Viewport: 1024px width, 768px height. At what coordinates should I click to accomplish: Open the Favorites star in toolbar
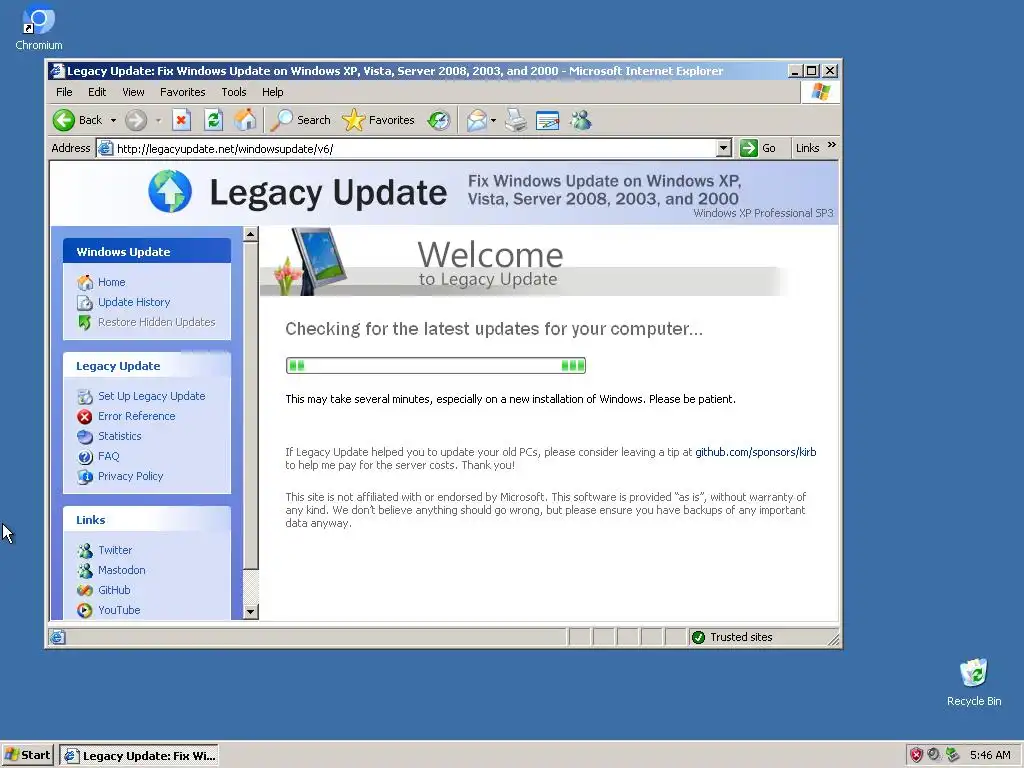tap(379, 120)
